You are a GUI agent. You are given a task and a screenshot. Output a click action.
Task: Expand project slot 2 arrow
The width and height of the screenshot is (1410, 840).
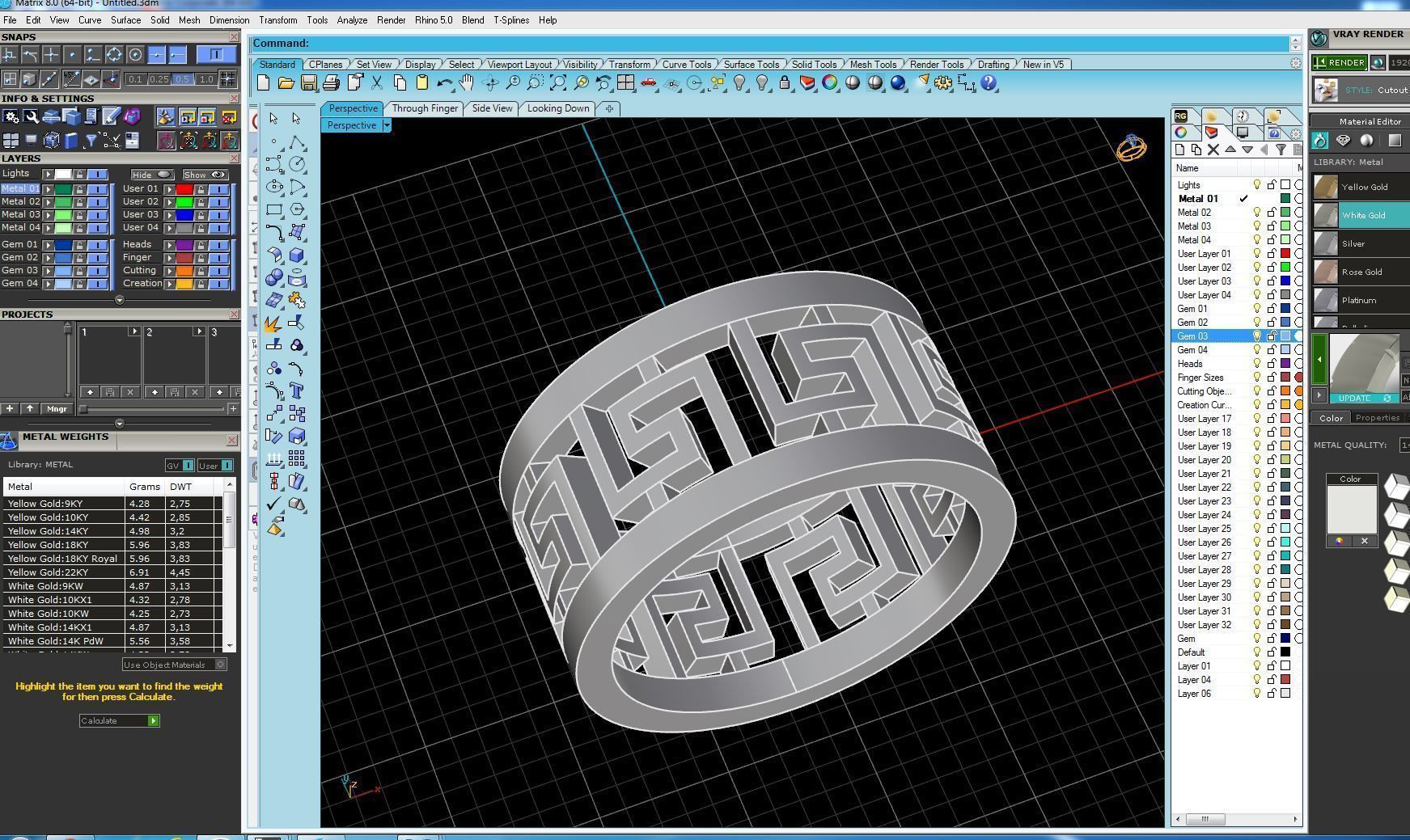198,331
